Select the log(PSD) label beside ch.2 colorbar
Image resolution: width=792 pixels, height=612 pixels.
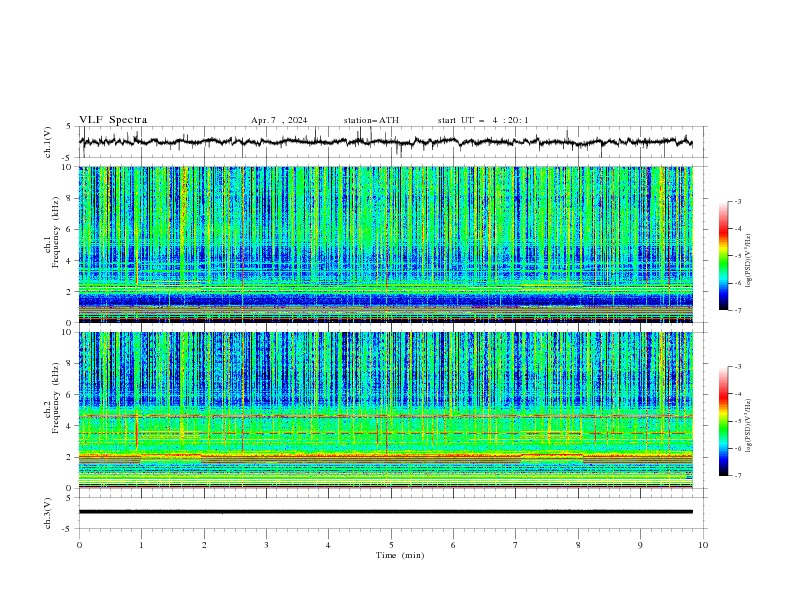pos(749,426)
